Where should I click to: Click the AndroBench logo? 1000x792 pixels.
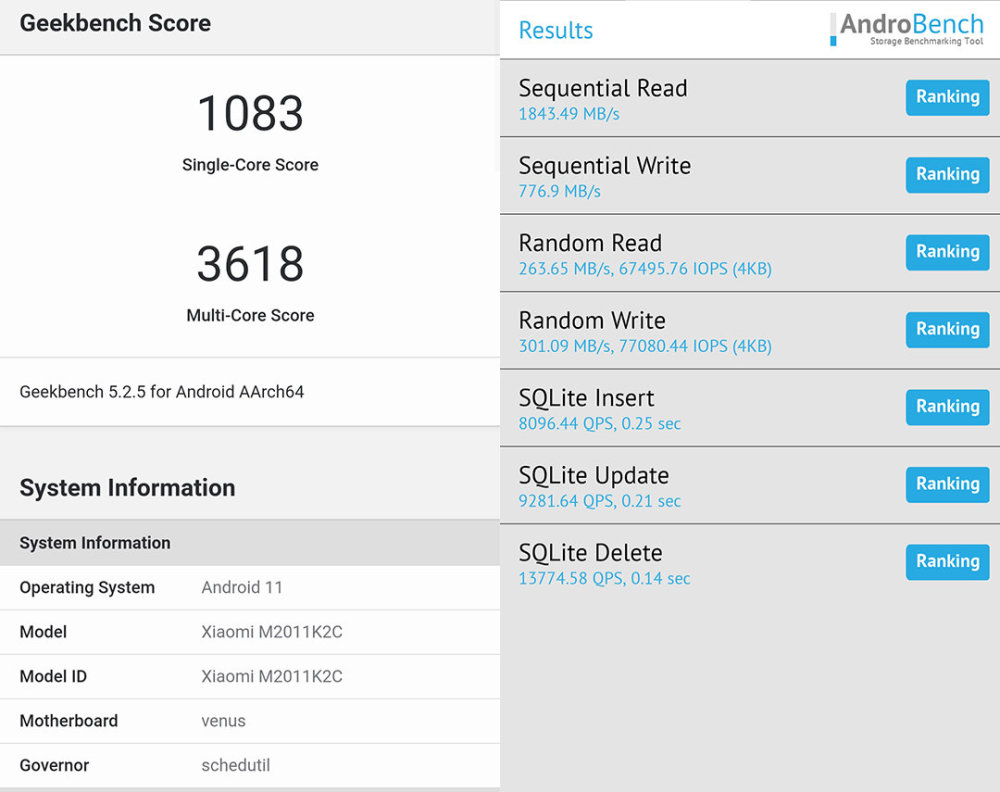(x=907, y=29)
